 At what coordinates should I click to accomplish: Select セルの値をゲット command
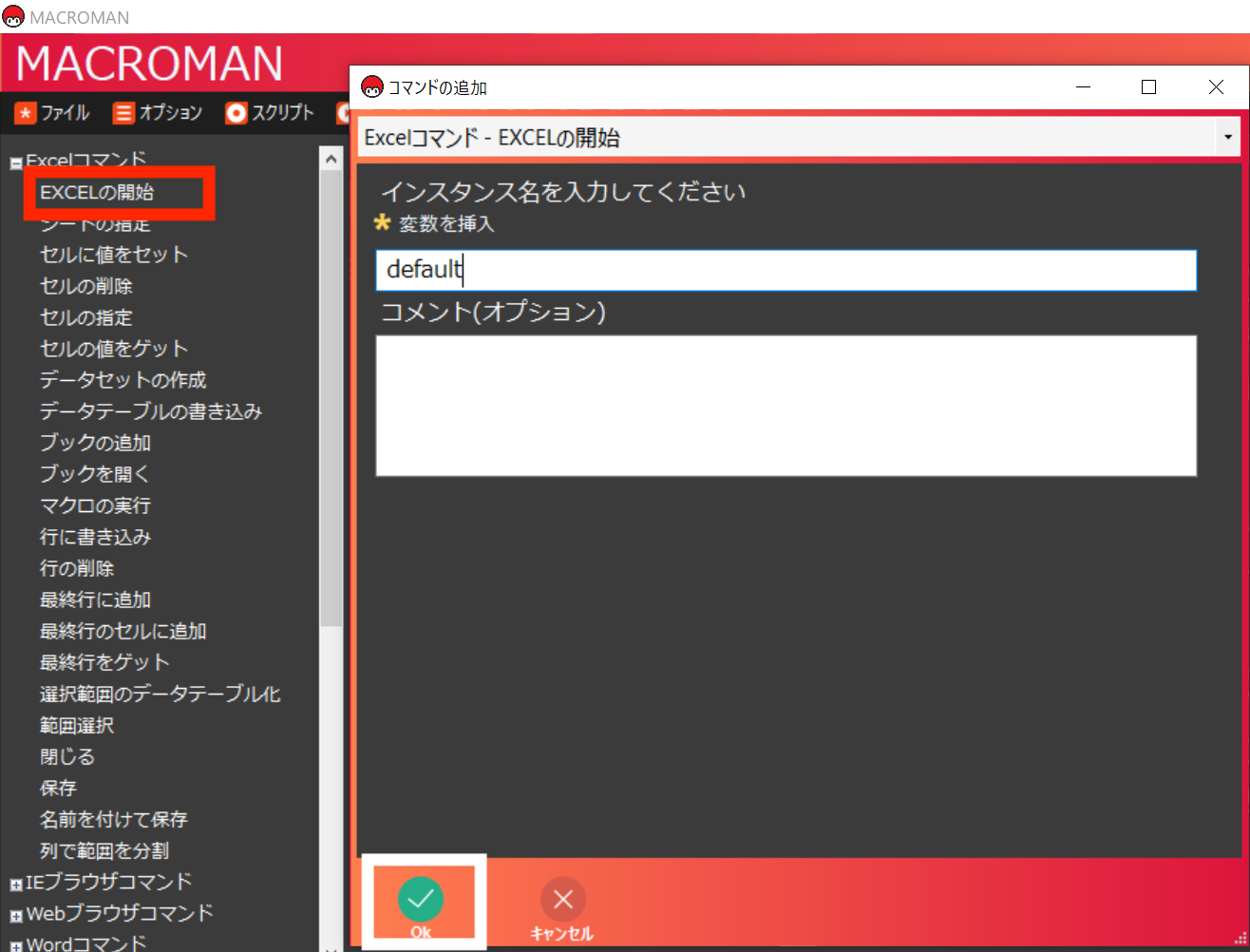click(114, 349)
